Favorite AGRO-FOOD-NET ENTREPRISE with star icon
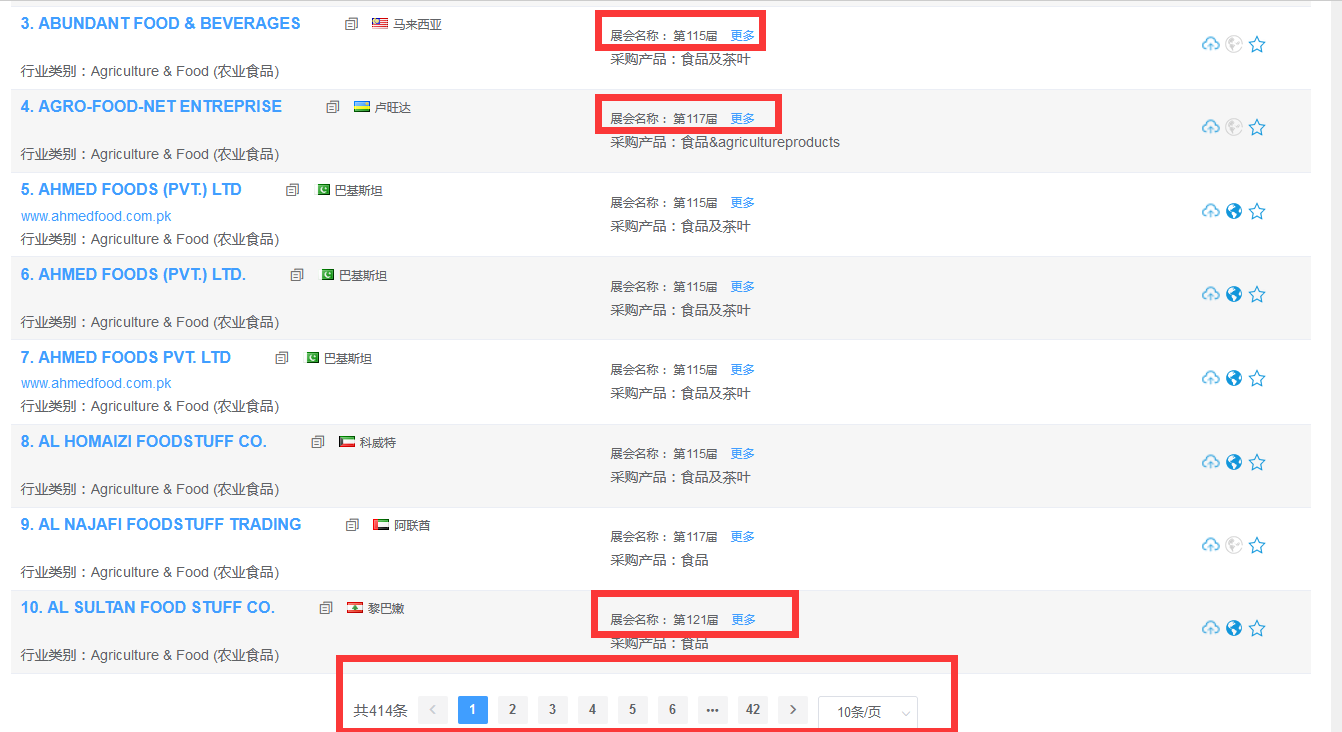 click(x=1257, y=127)
